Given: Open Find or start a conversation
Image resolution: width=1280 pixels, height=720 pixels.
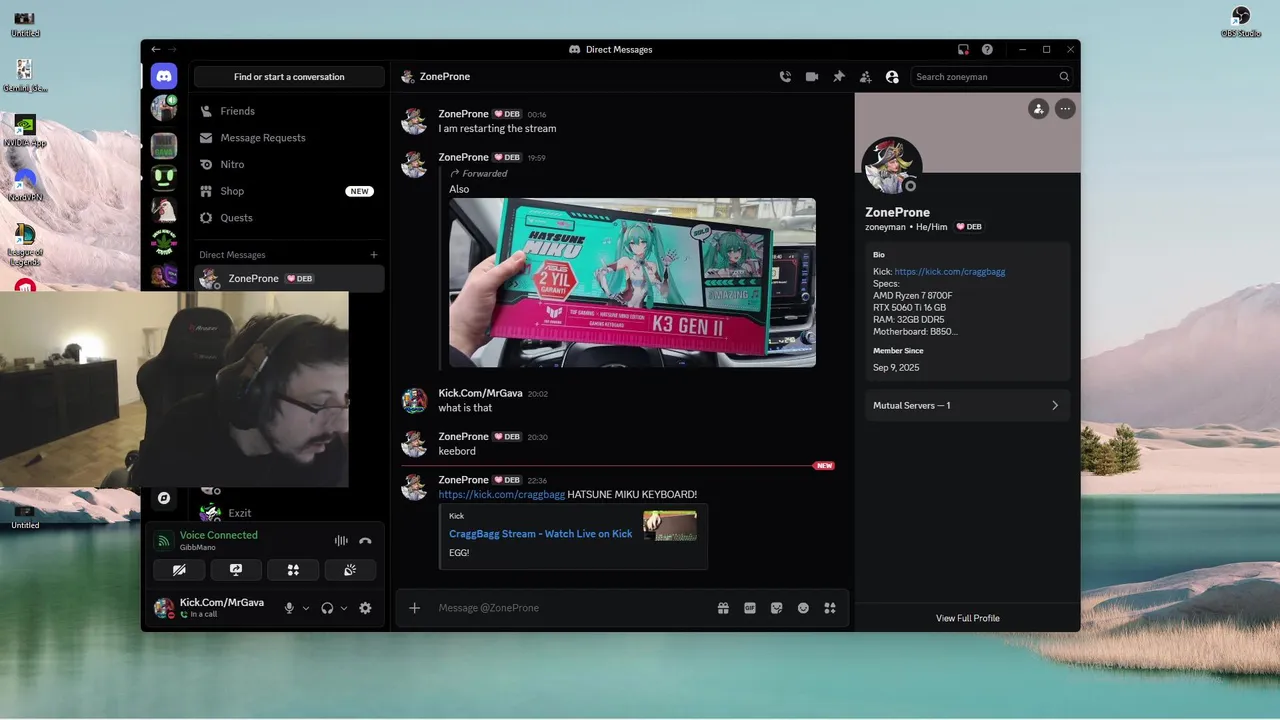Looking at the screenshot, I should [289, 77].
